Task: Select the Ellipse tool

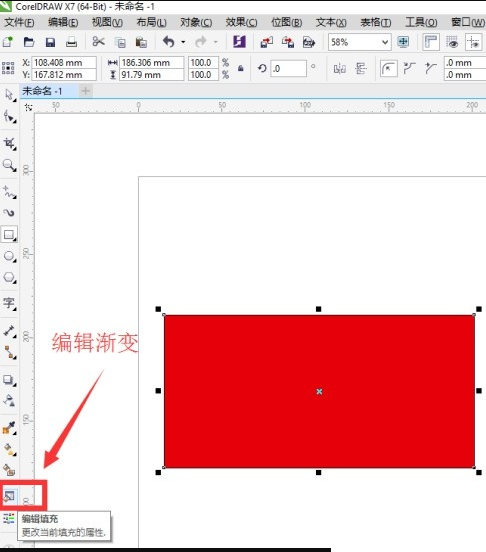Action: coord(9,256)
